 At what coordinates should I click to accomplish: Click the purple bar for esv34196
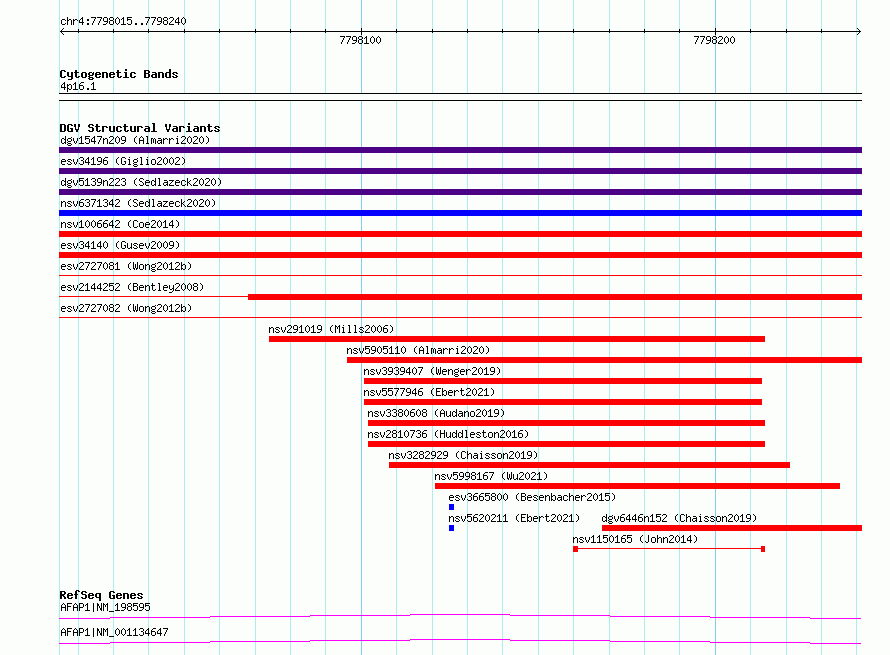tap(460, 171)
